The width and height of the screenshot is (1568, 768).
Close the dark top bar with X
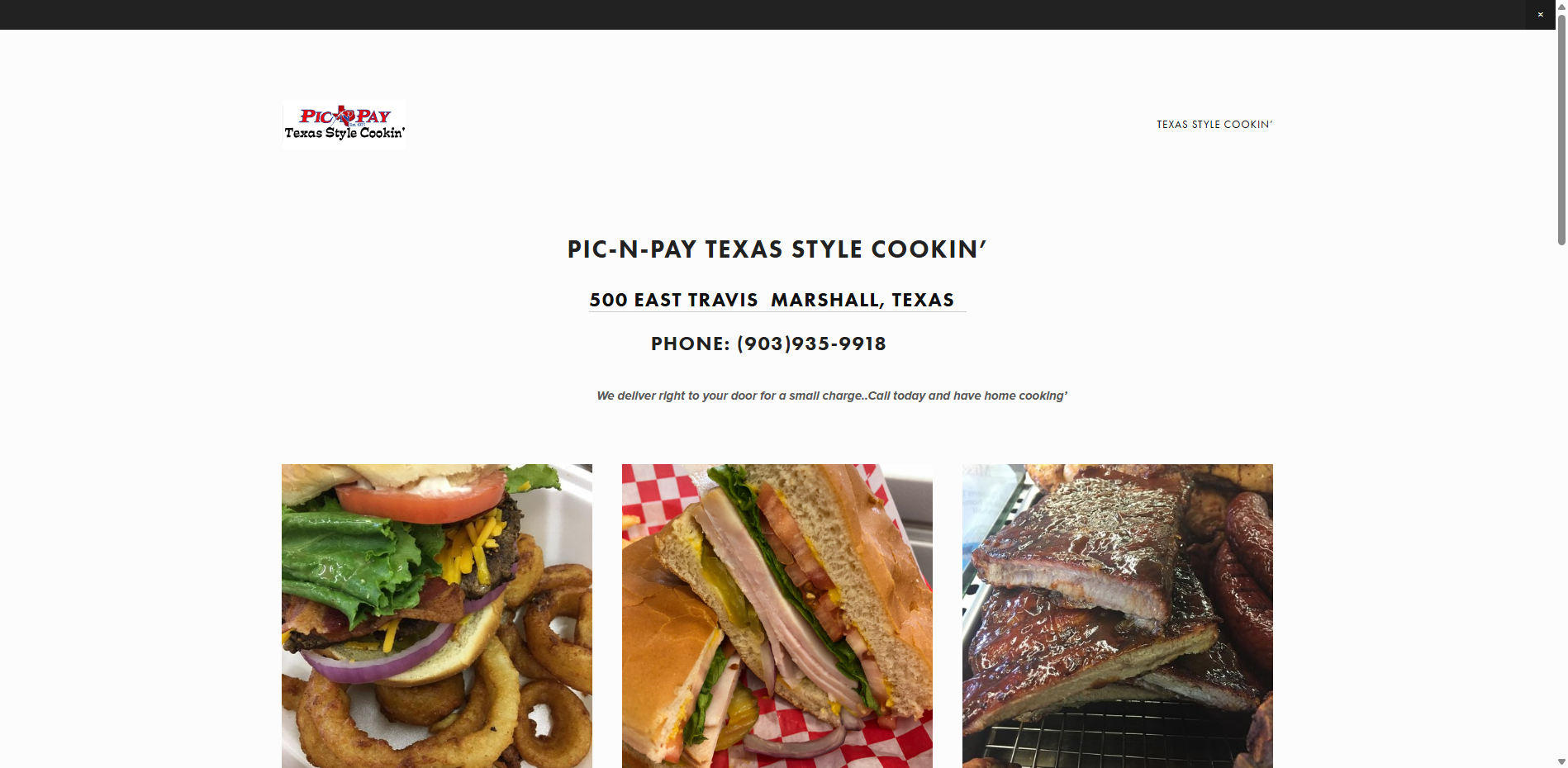[1540, 14]
